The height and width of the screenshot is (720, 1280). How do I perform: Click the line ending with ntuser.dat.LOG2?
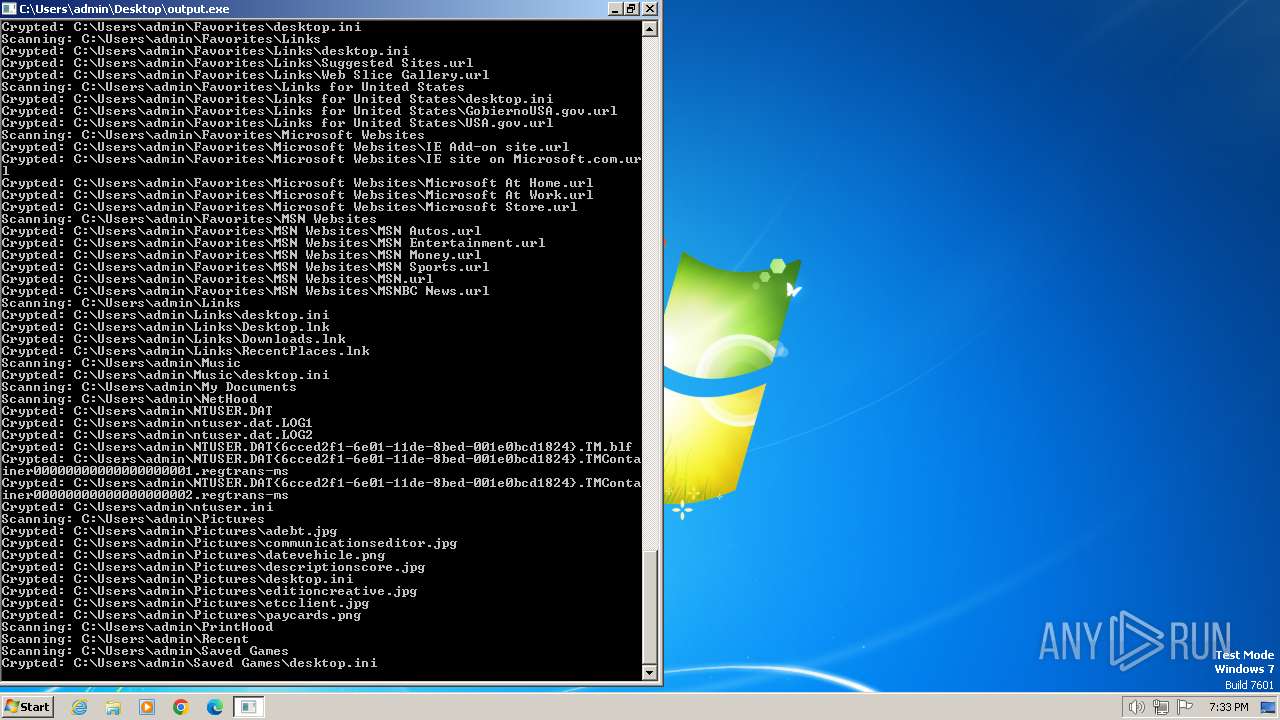(x=157, y=435)
